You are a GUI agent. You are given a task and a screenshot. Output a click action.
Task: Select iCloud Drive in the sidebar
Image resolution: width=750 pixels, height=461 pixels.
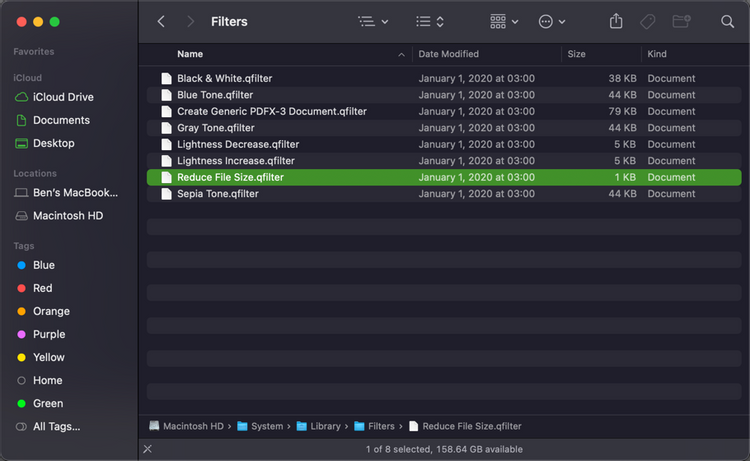click(x=63, y=97)
